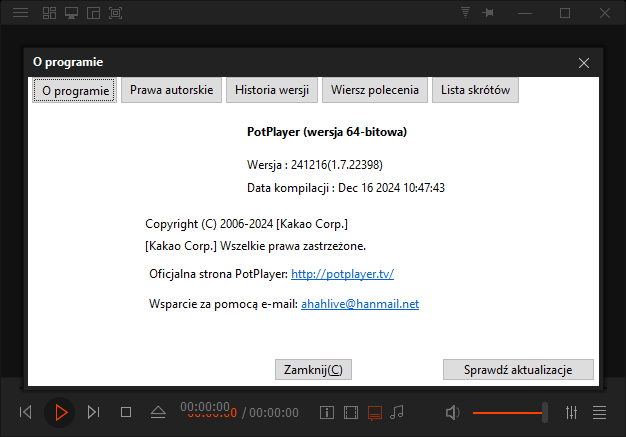Mute audio with the speaker icon
This screenshot has height=437, width=626.
[452, 412]
